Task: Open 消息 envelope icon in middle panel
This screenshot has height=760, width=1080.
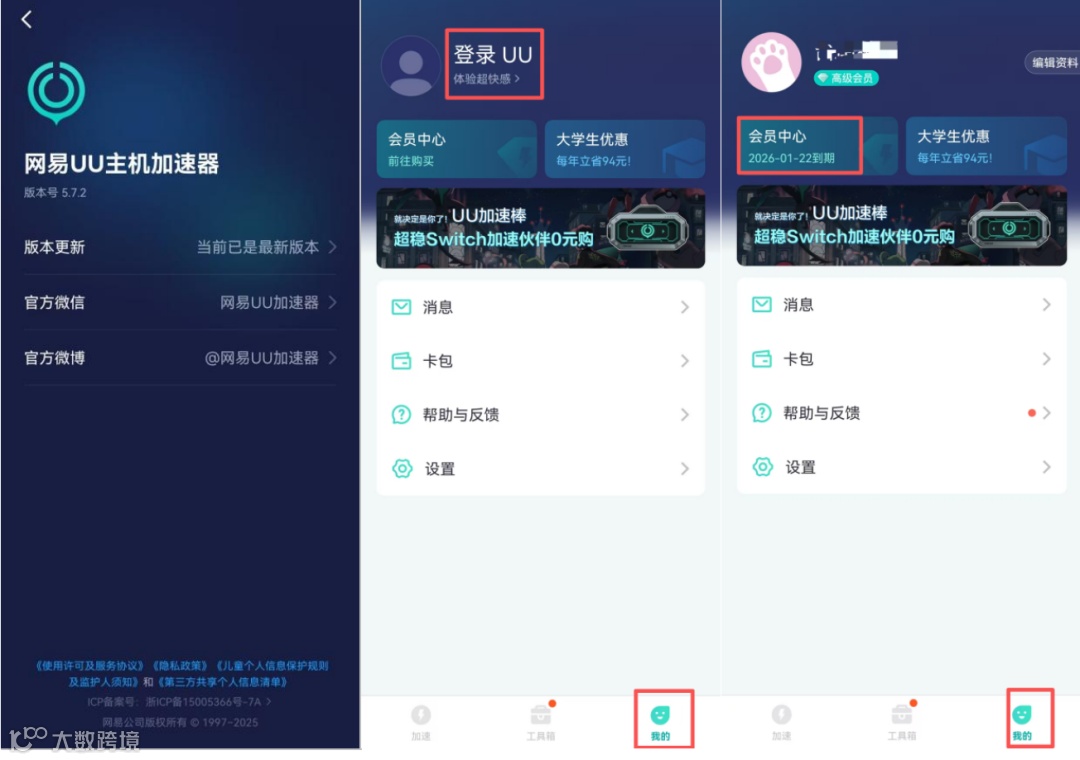Action: point(401,307)
